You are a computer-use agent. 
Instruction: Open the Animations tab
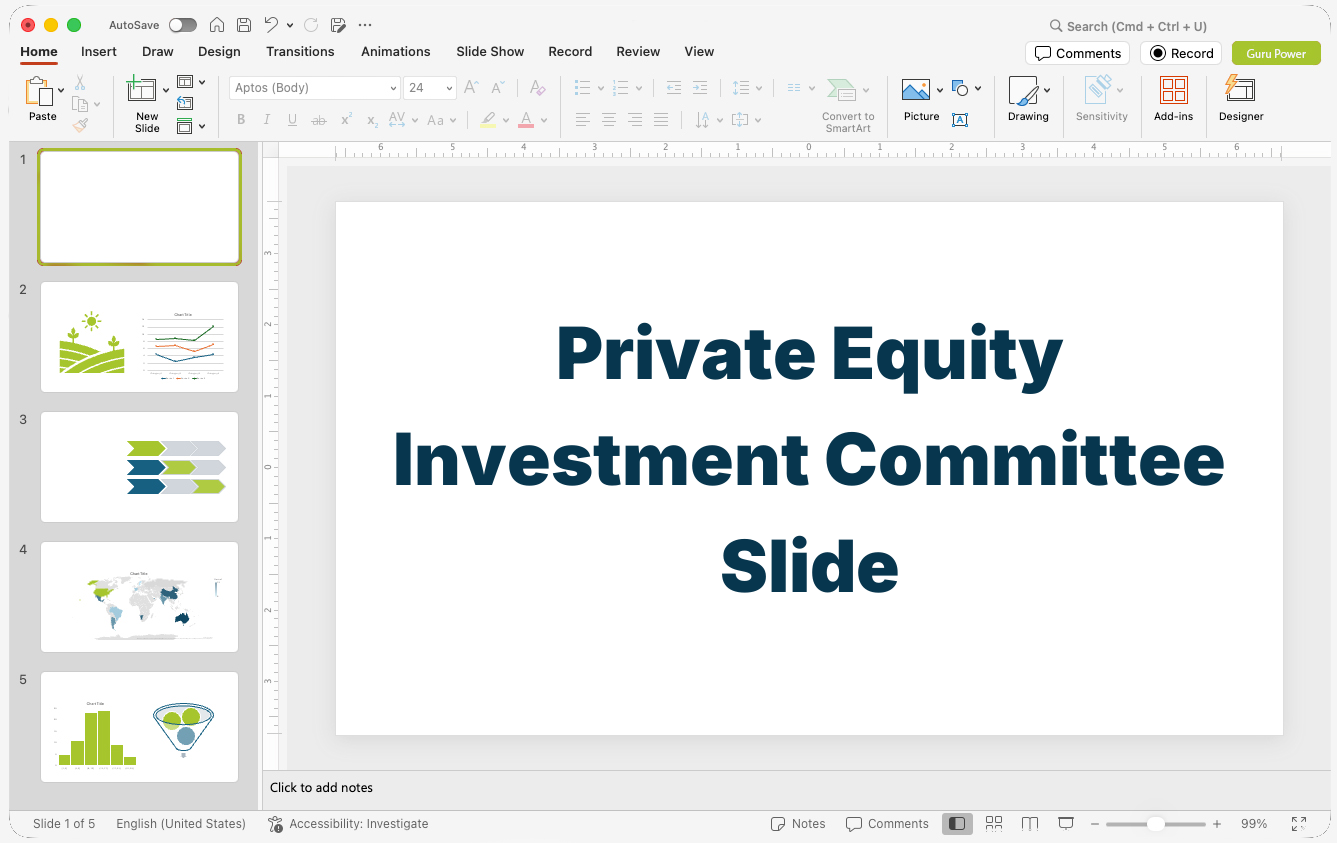396,52
